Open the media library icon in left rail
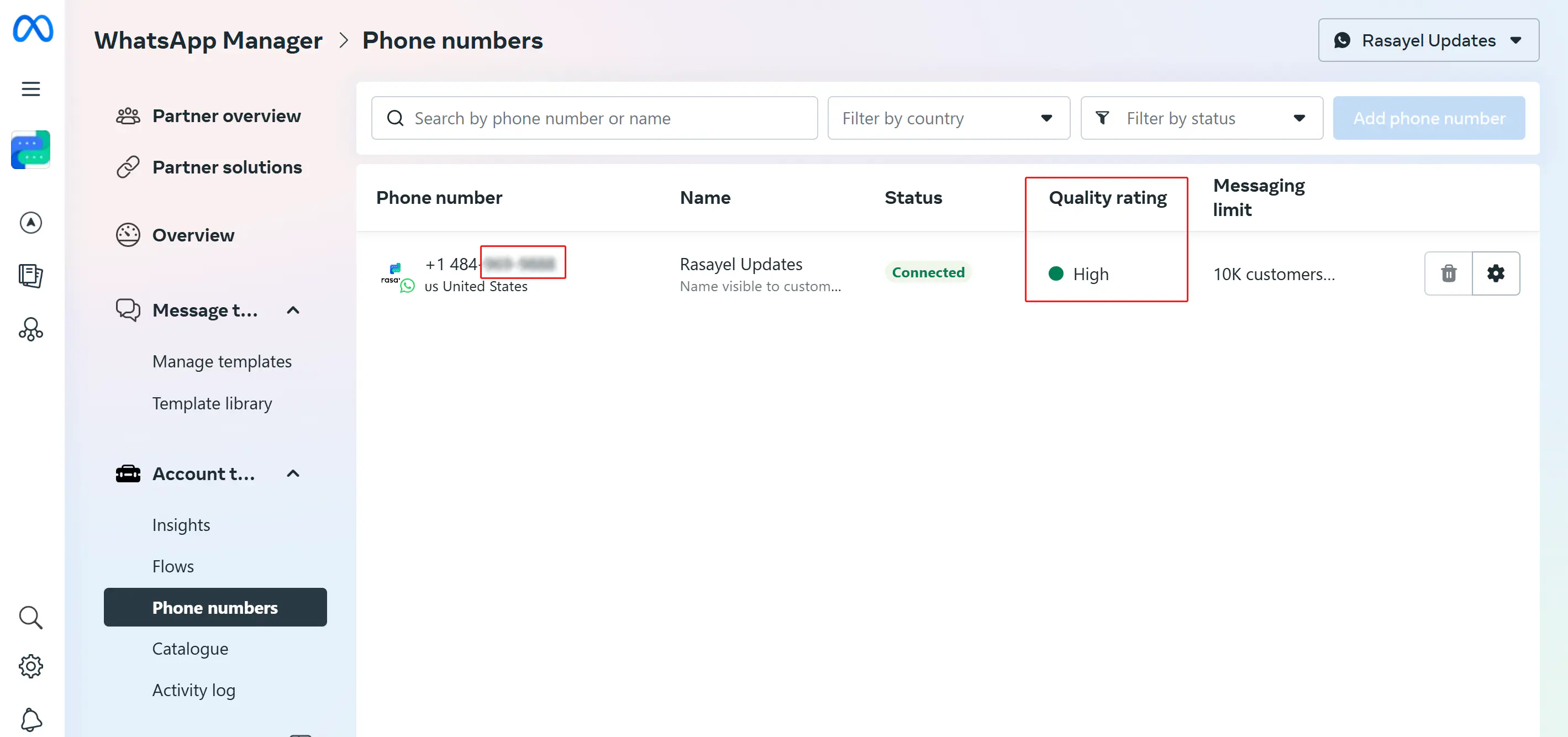The image size is (1568, 737). tap(30, 276)
